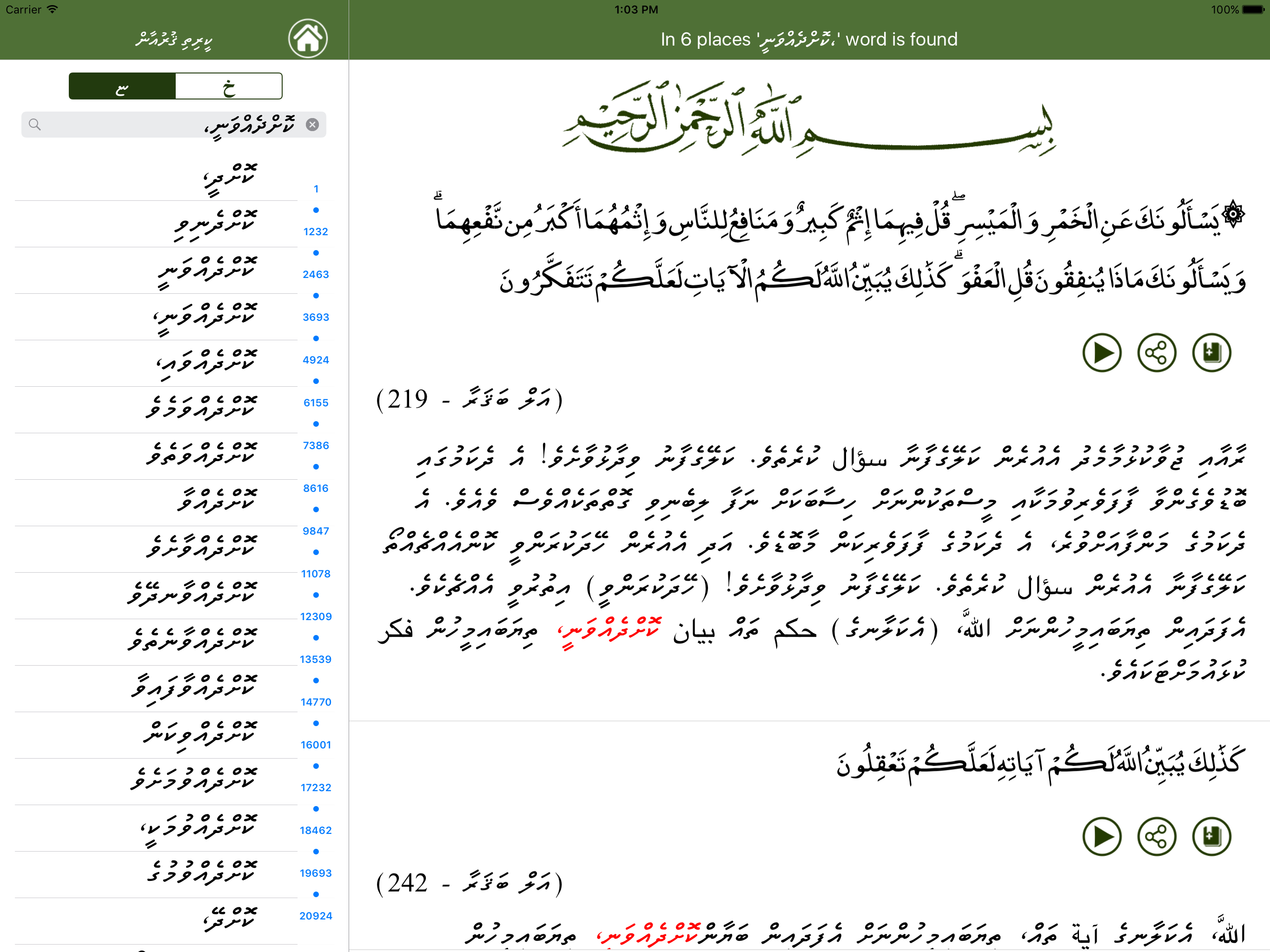Jump to index 7386 in the word list
Image resolution: width=1270 pixels, height=952 pixels.
[316, 446]
